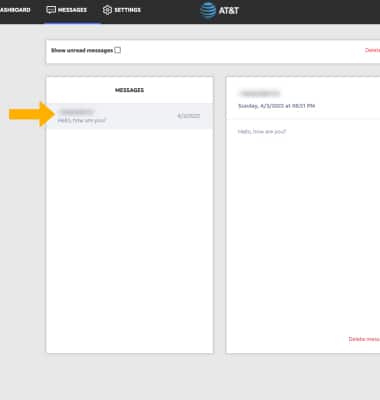Click empty area of the message list panel

(x=129, y=240)
